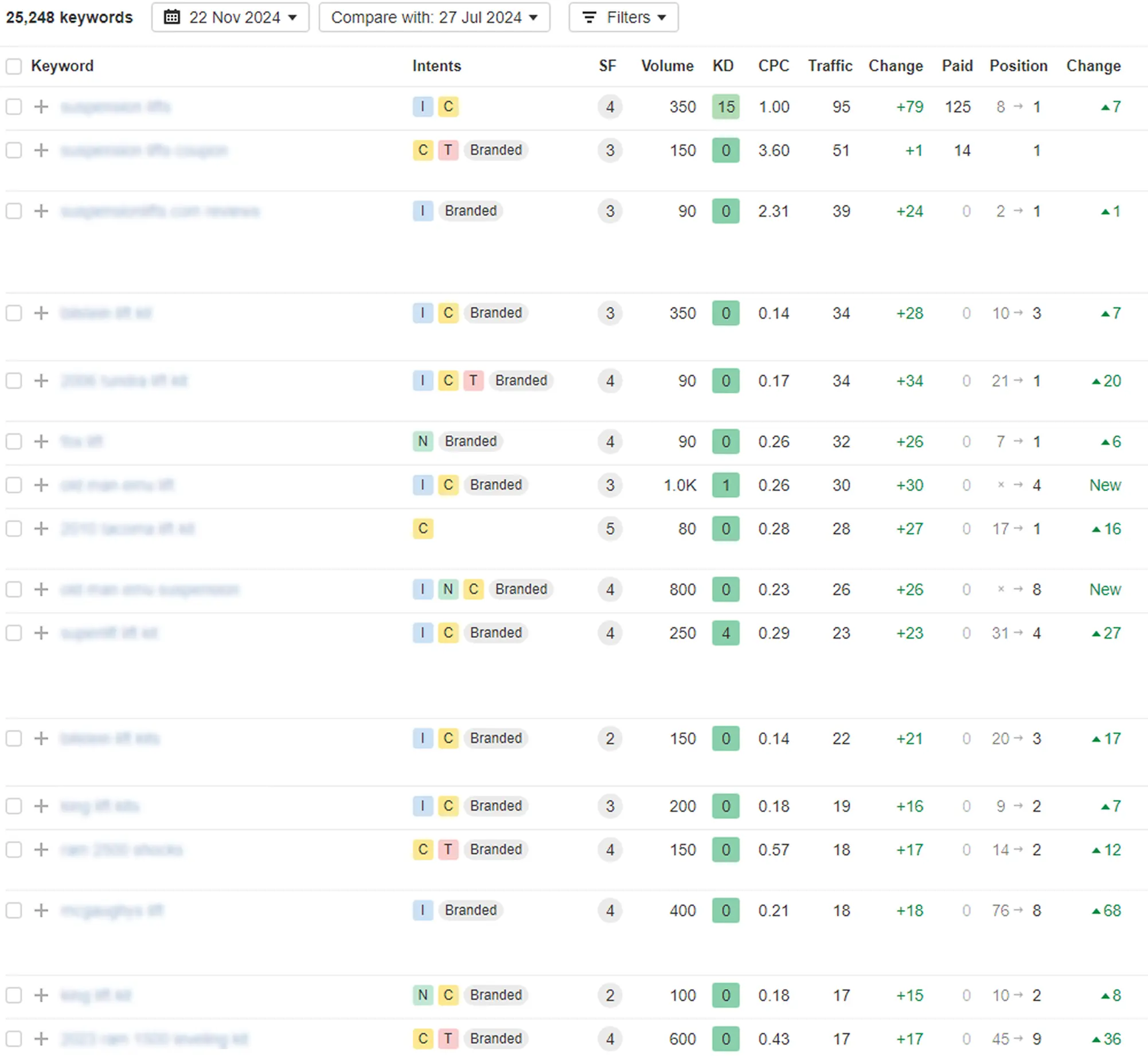
Task: Click the C intent badge in the CPC 0.28 row
Action: pyautogui.click(x=423, y=529)
